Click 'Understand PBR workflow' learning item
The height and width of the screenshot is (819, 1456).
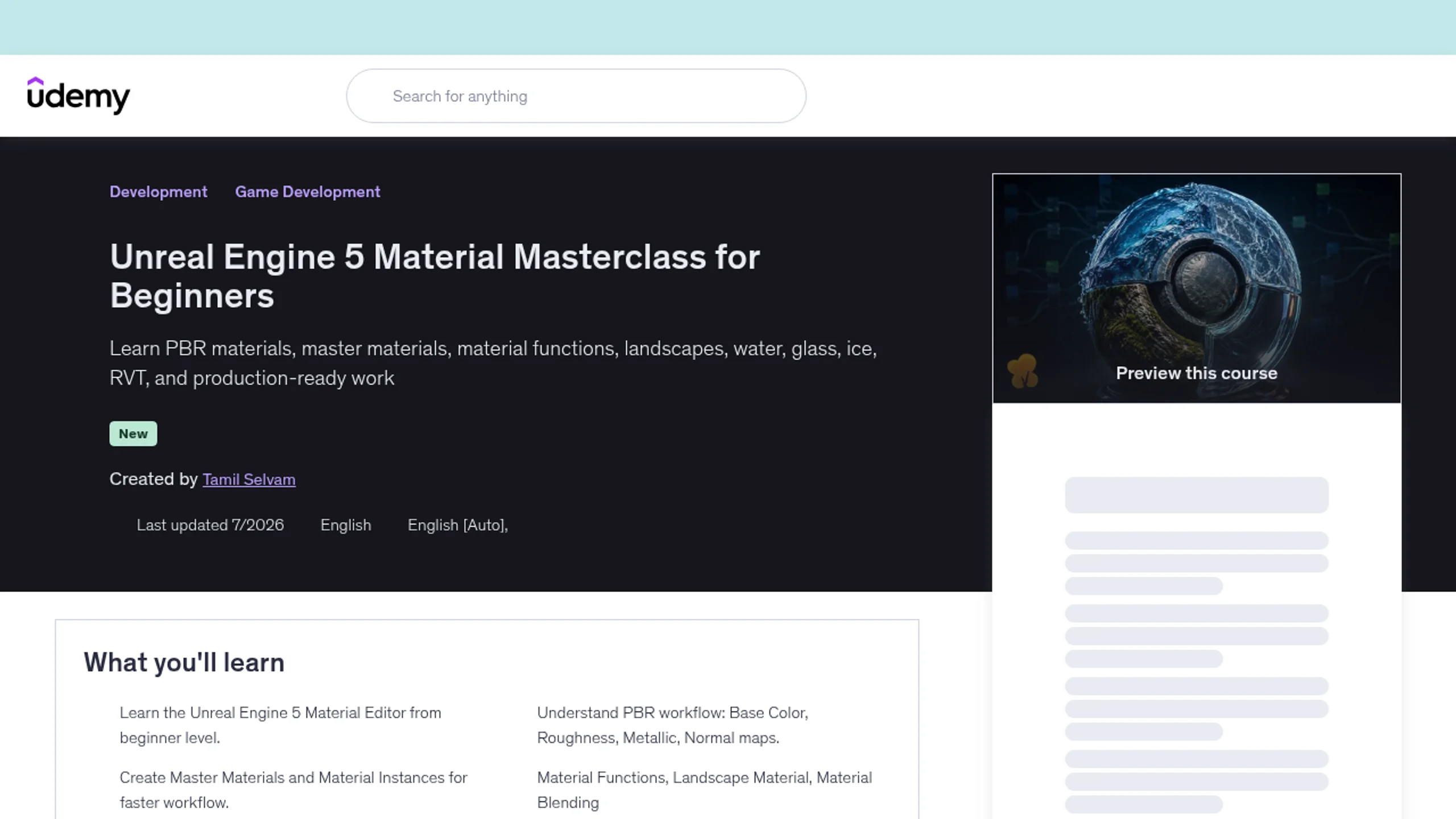point(673,725)
